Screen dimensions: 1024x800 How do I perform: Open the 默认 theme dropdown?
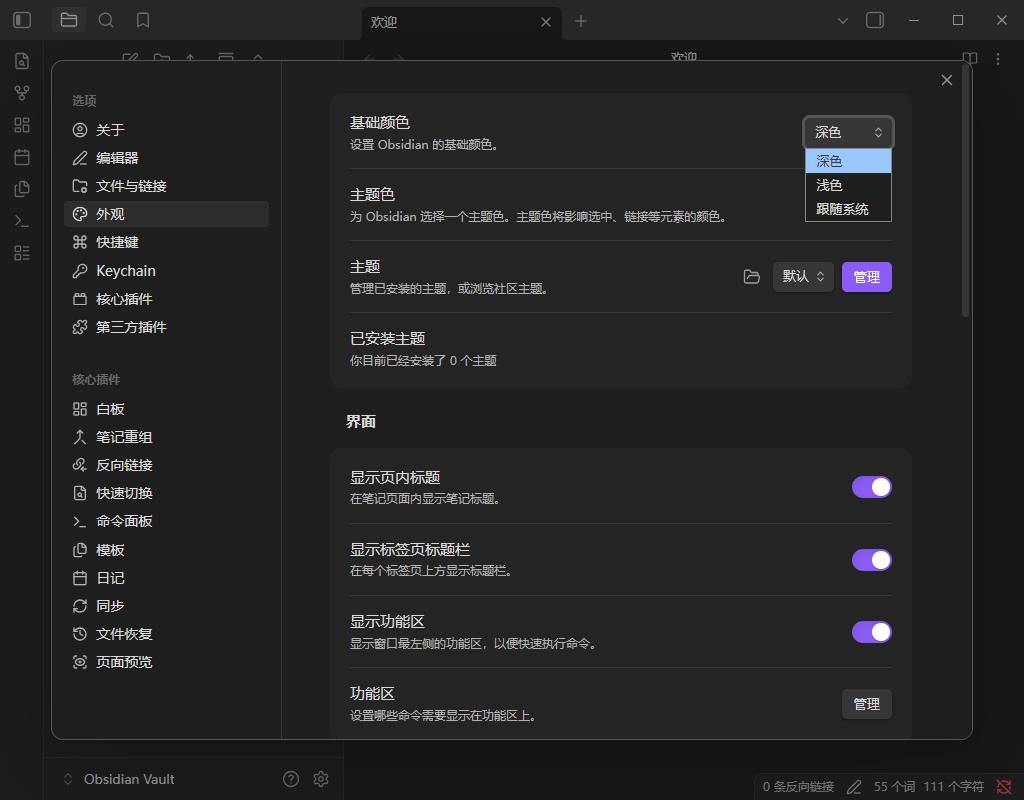click(803, 277)
